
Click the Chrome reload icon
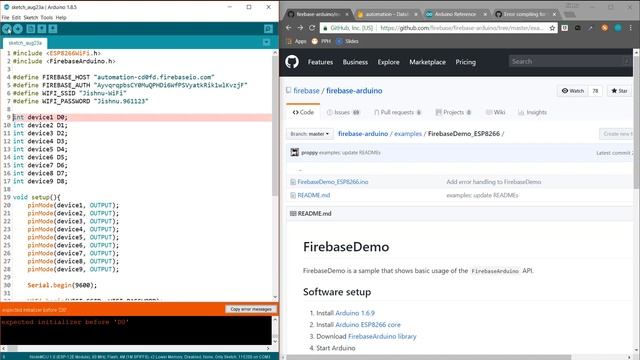tap(312, 28)
